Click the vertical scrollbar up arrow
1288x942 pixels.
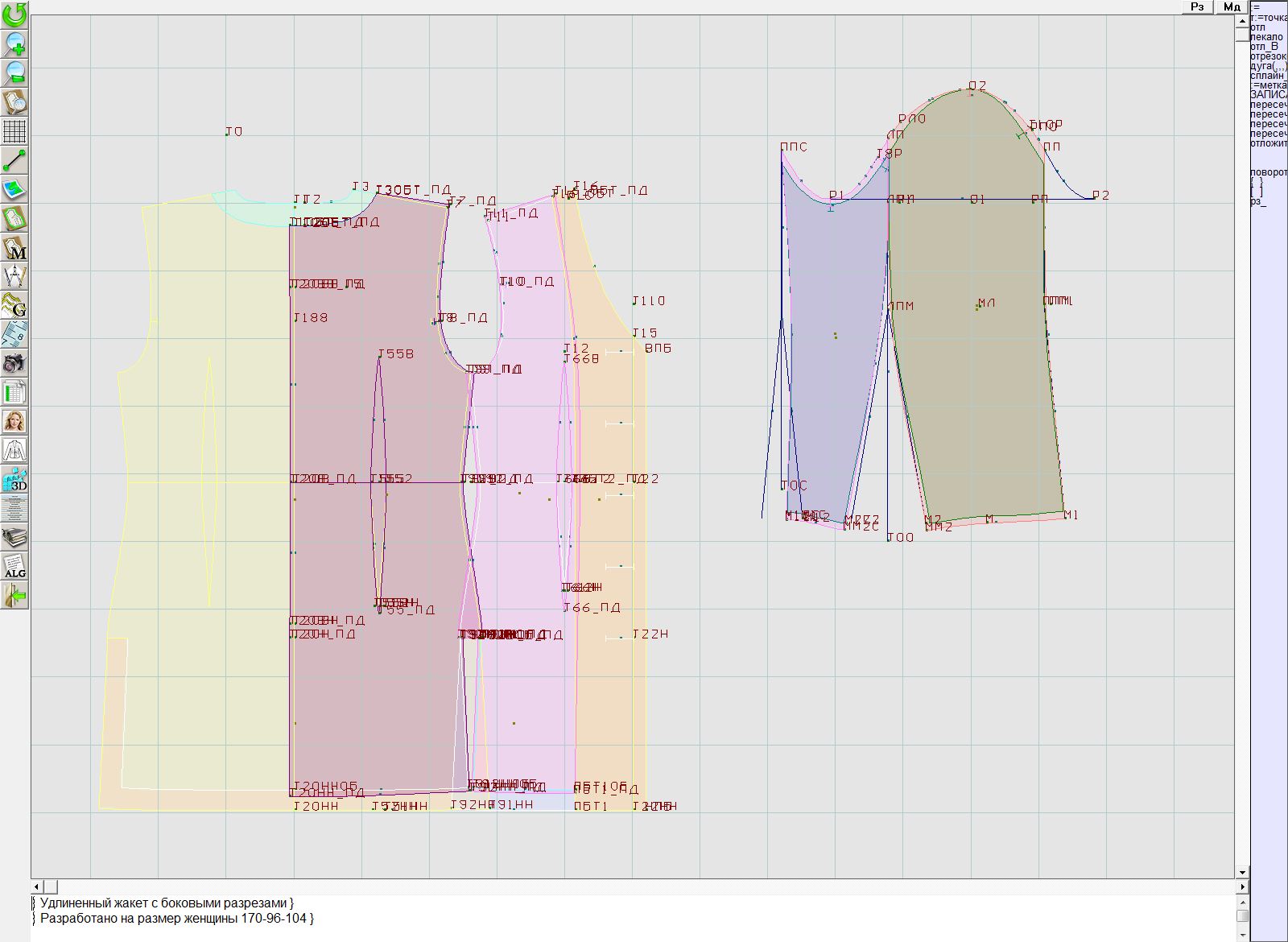(1242, 21)
